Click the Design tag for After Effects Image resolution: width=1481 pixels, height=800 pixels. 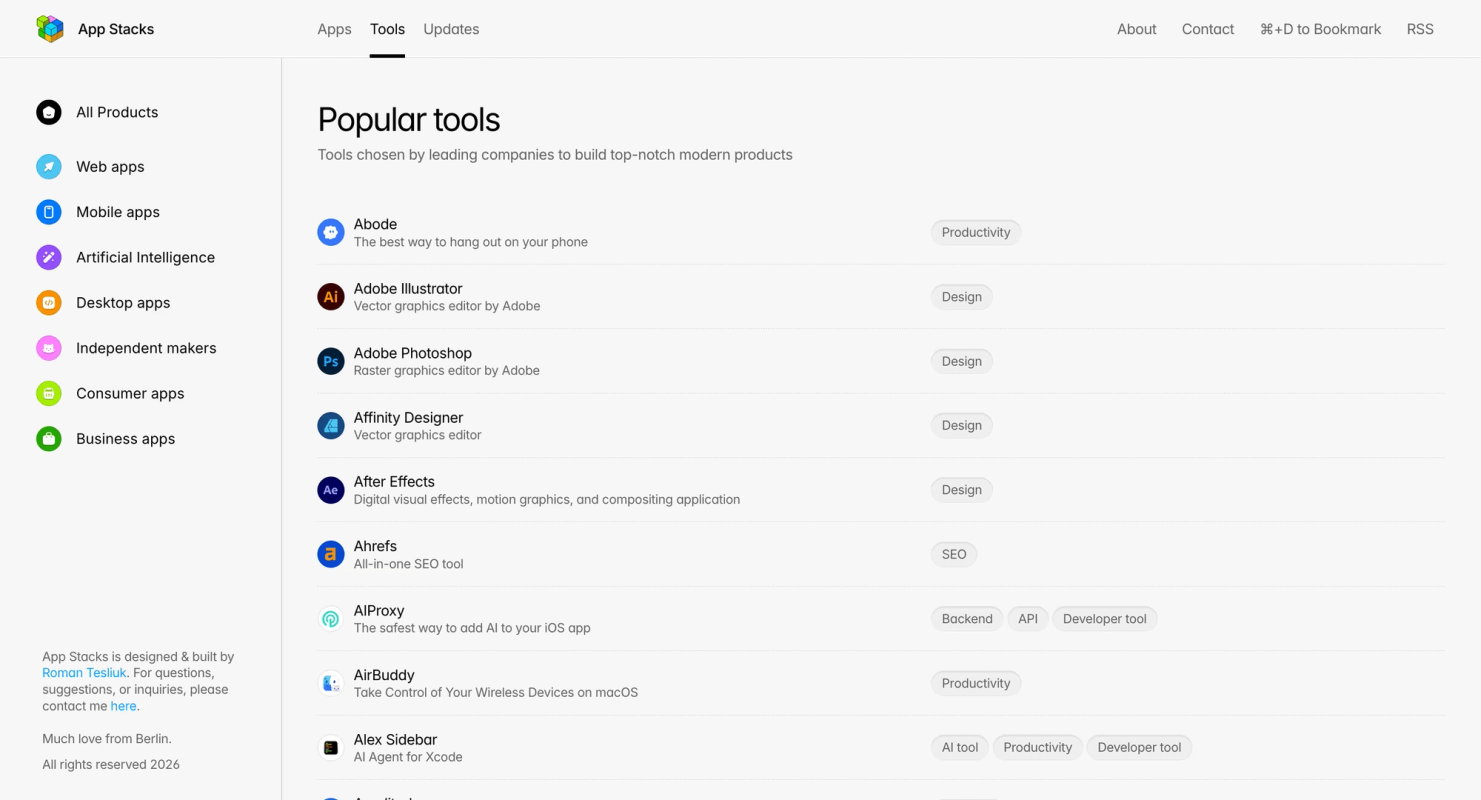(961, 490)
